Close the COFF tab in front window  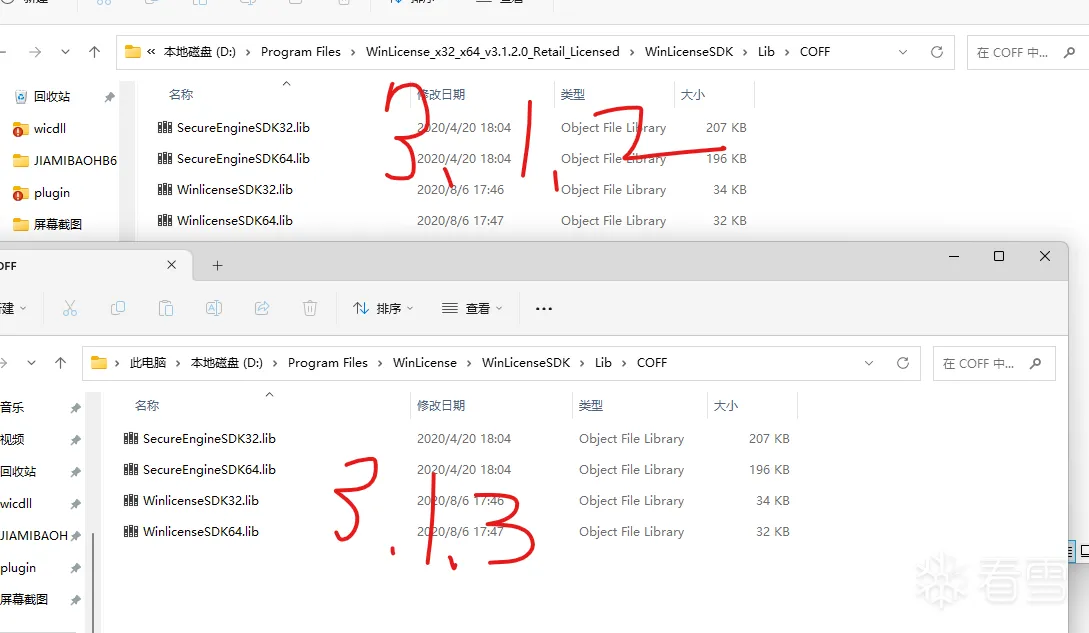172,265
